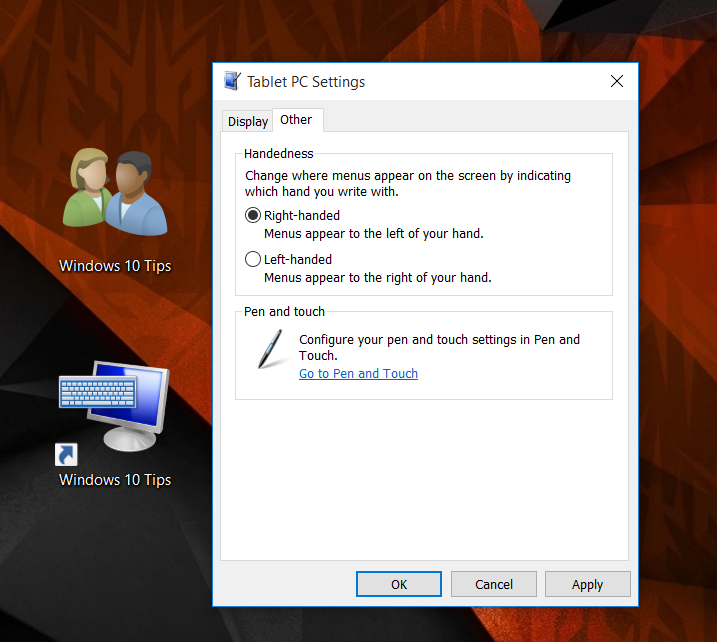Click the Apply button

tap(587, 584)
